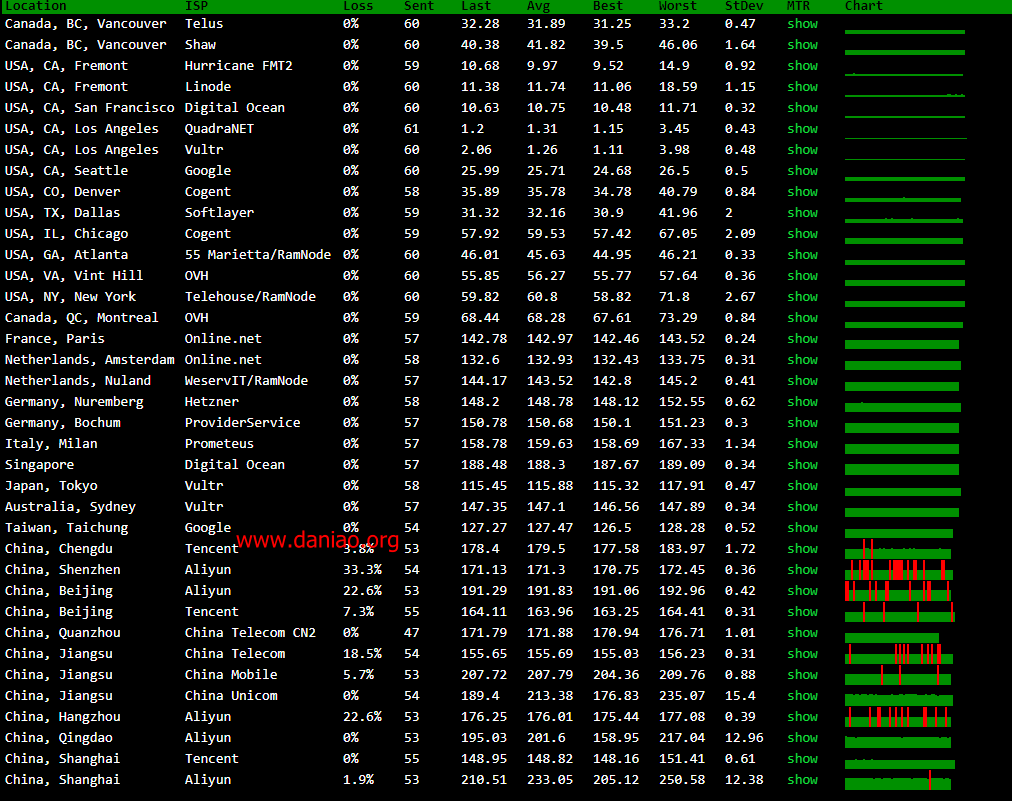This screenshot has width=1012, height=801.
Task: Open MTR for Nuland WeservIT/RamNode
Action: pos(802,381)
